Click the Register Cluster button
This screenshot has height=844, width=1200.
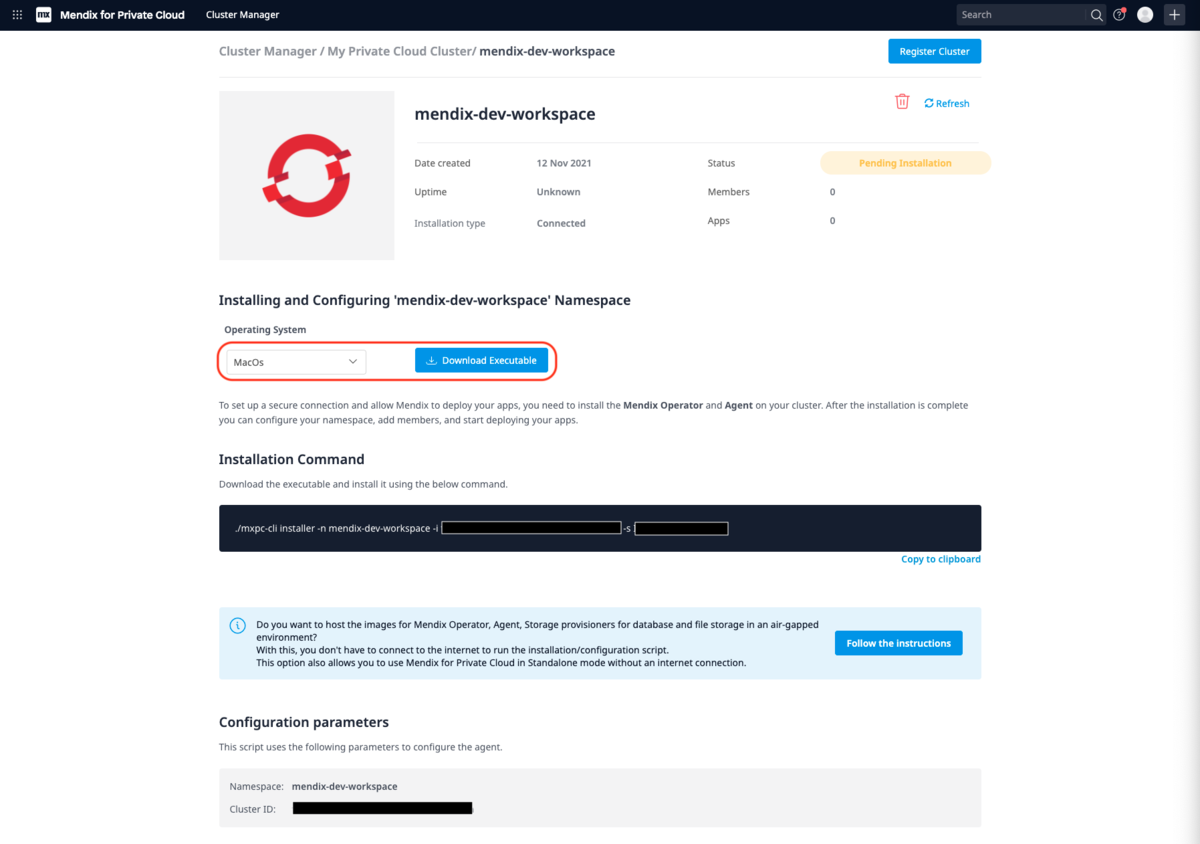coord(934,51)
